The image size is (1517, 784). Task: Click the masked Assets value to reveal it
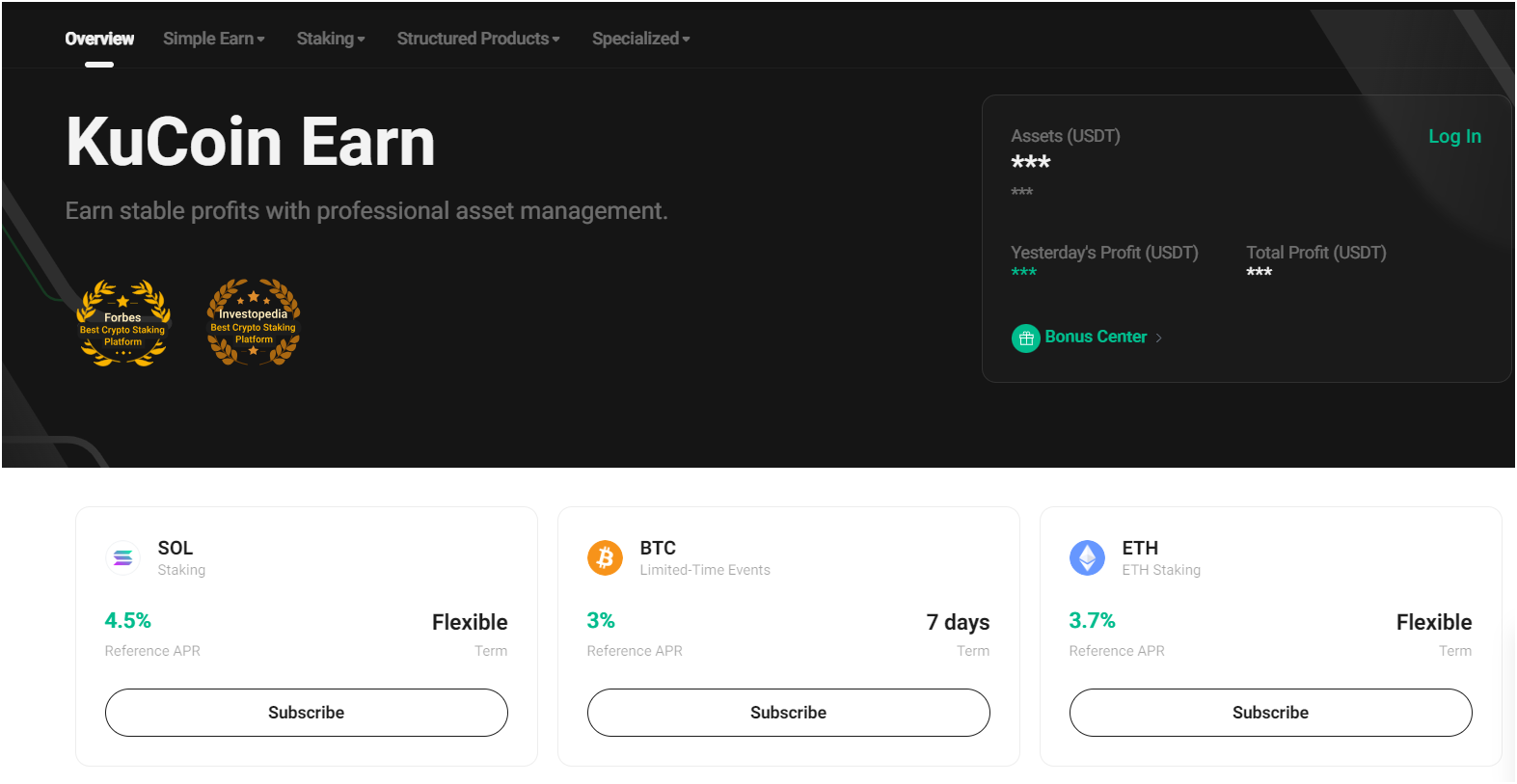[x=1030, y=162]
